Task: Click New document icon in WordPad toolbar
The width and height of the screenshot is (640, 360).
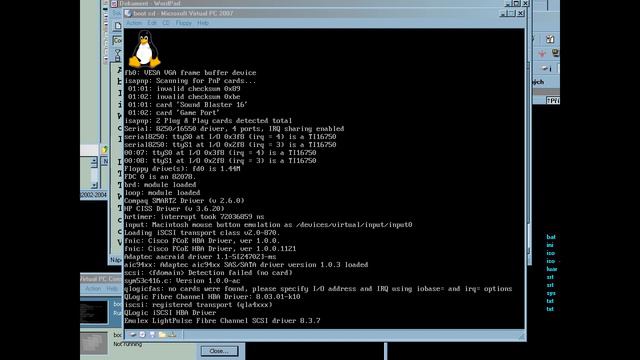Action: (x=118, y=26)
